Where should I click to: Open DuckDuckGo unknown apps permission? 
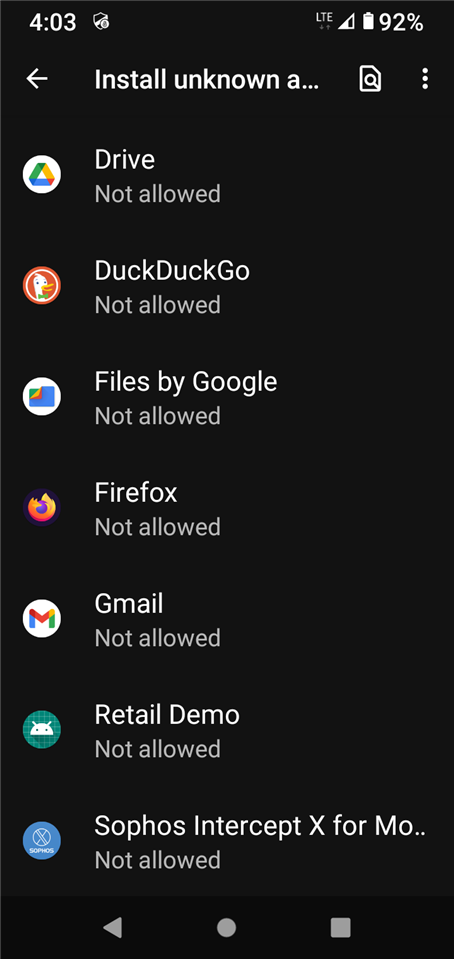227,286
